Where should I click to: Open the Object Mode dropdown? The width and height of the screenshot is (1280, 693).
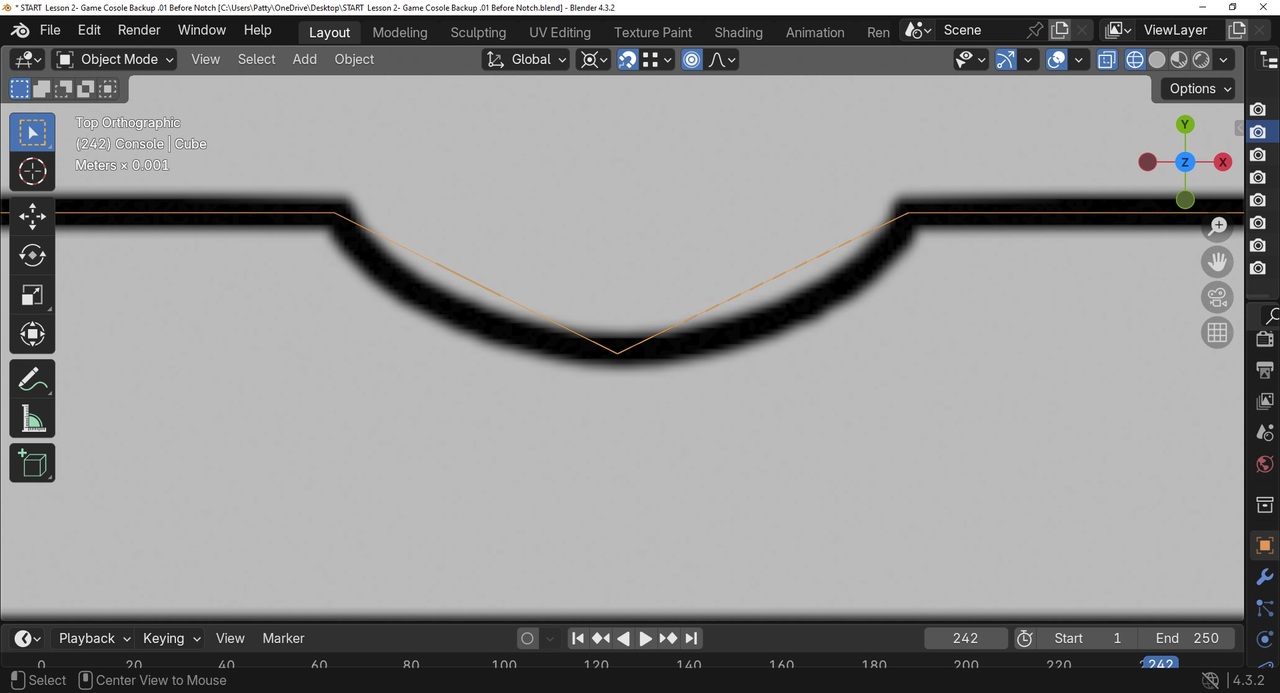tap(114, 59)
